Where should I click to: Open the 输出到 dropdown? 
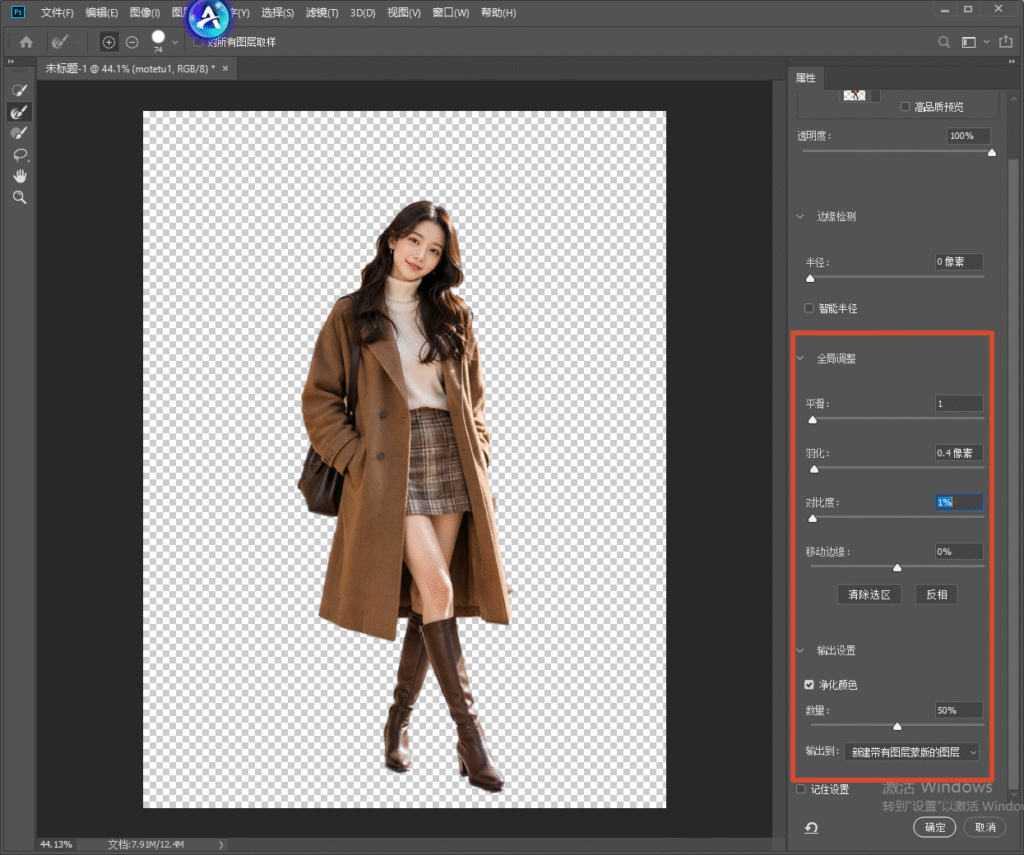click(x=912, y=752)
